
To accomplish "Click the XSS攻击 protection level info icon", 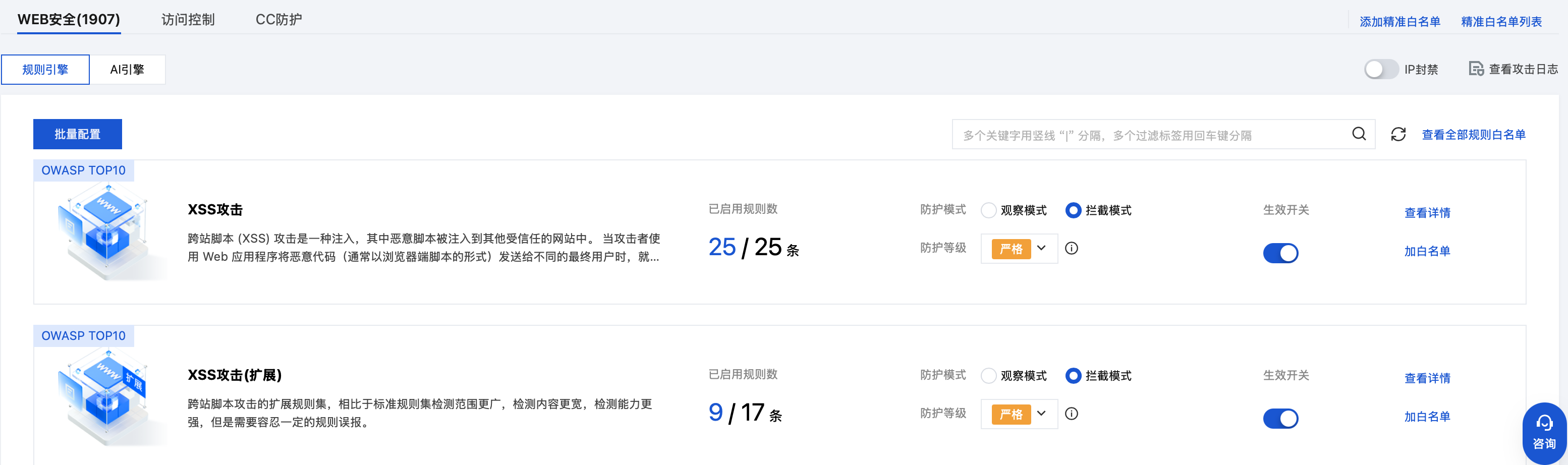I will (1071, 248).
